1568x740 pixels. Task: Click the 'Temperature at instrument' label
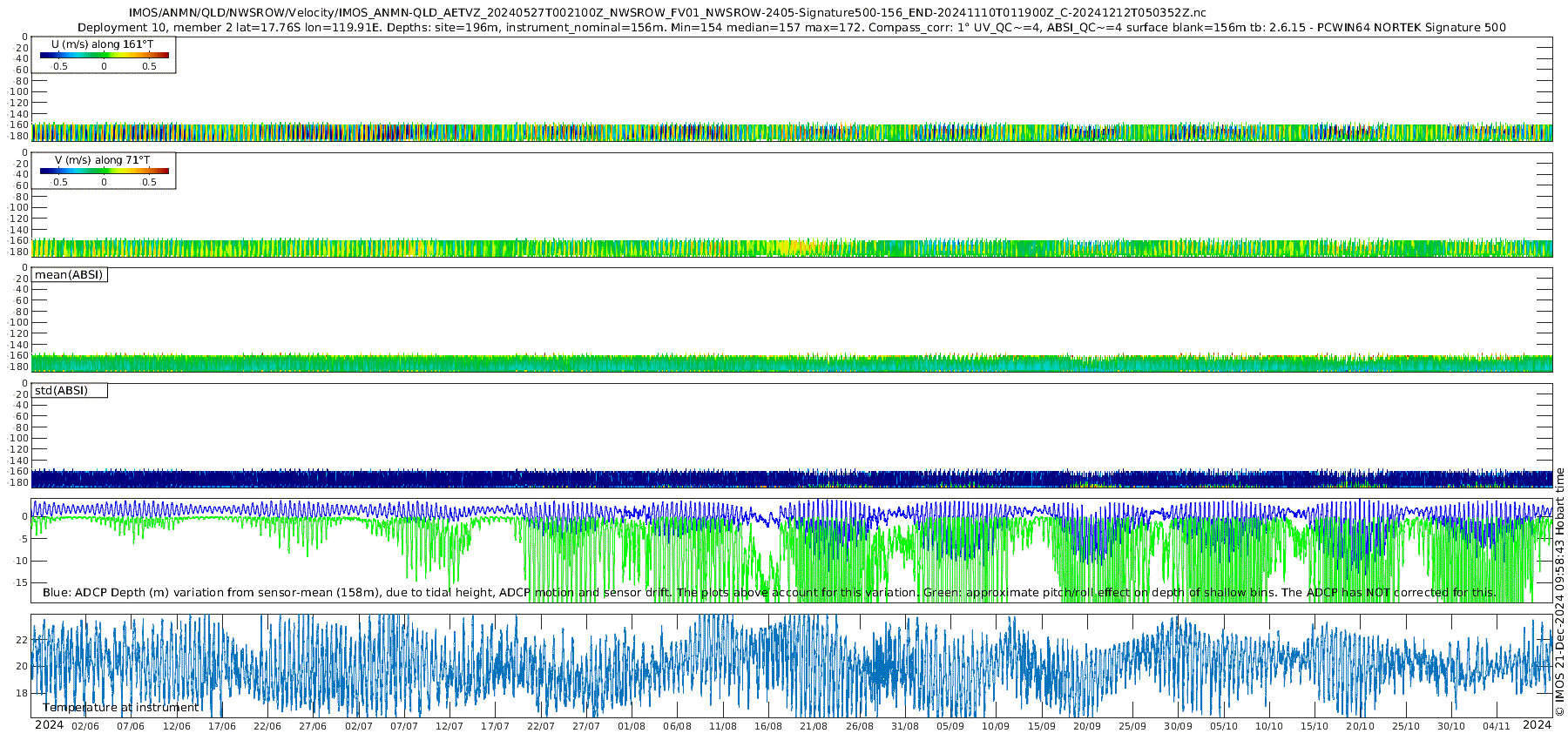(120, 708)
